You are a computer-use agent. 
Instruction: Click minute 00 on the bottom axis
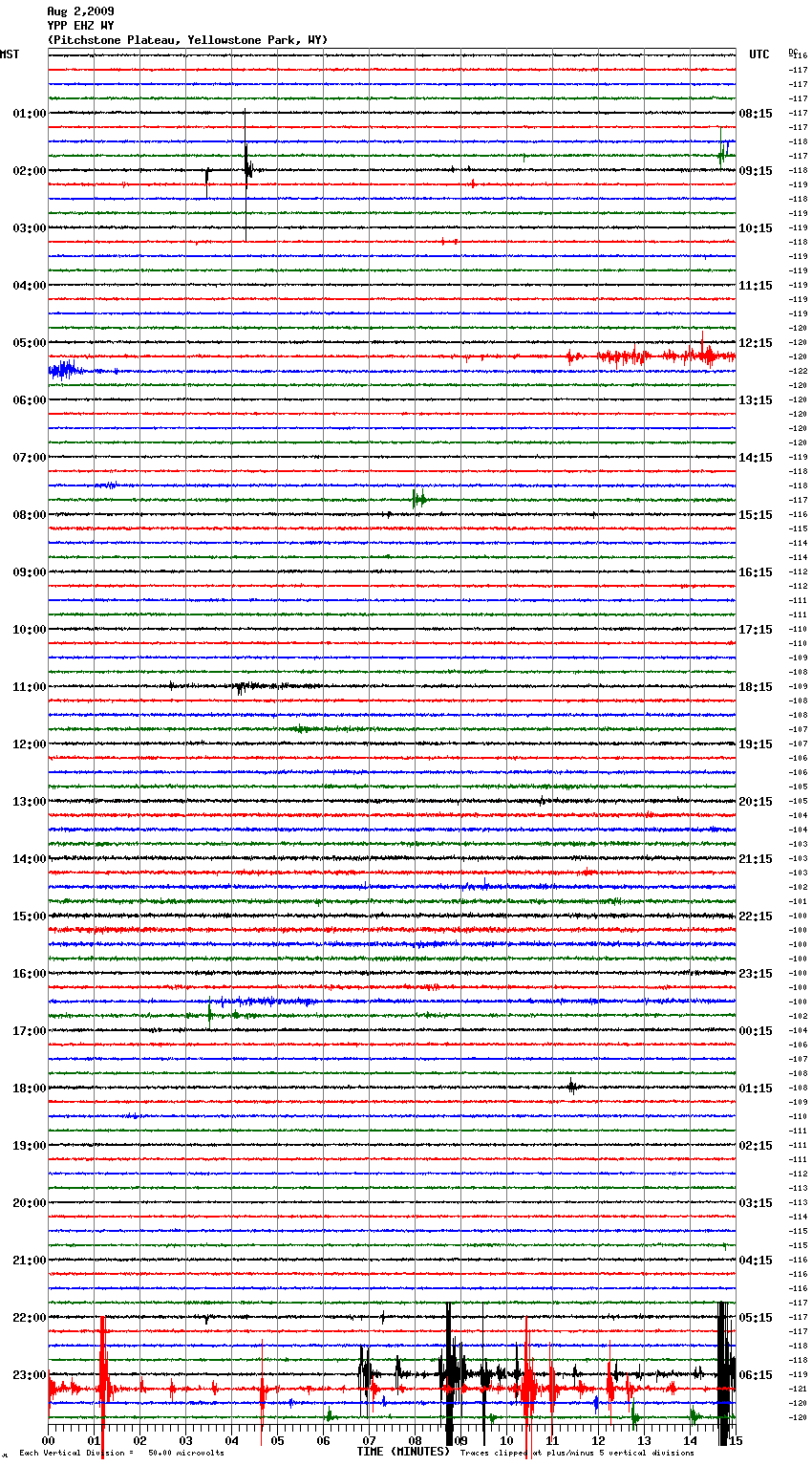(49, 1440)
